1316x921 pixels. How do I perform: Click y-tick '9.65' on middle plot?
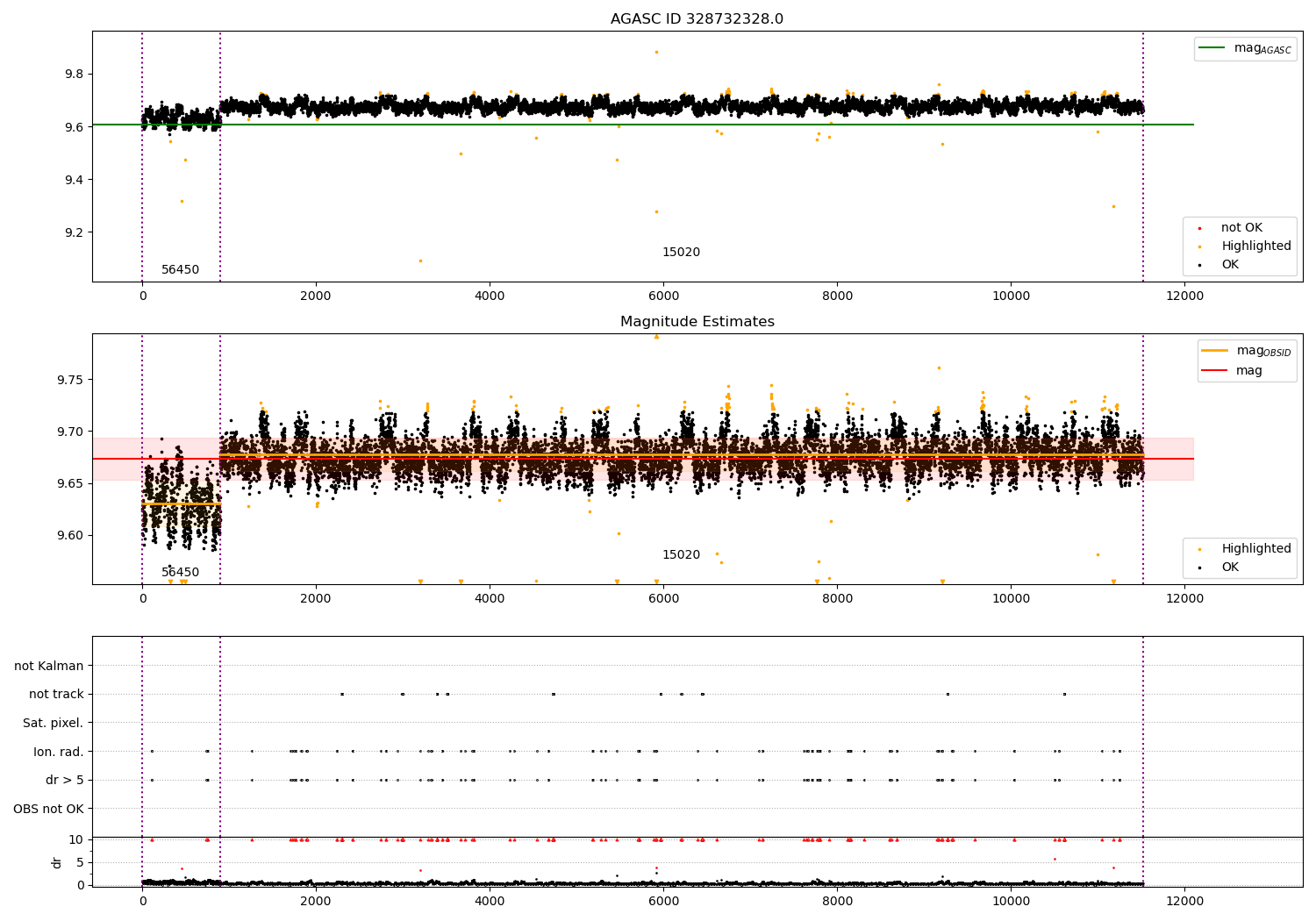[x=70, y=483]
